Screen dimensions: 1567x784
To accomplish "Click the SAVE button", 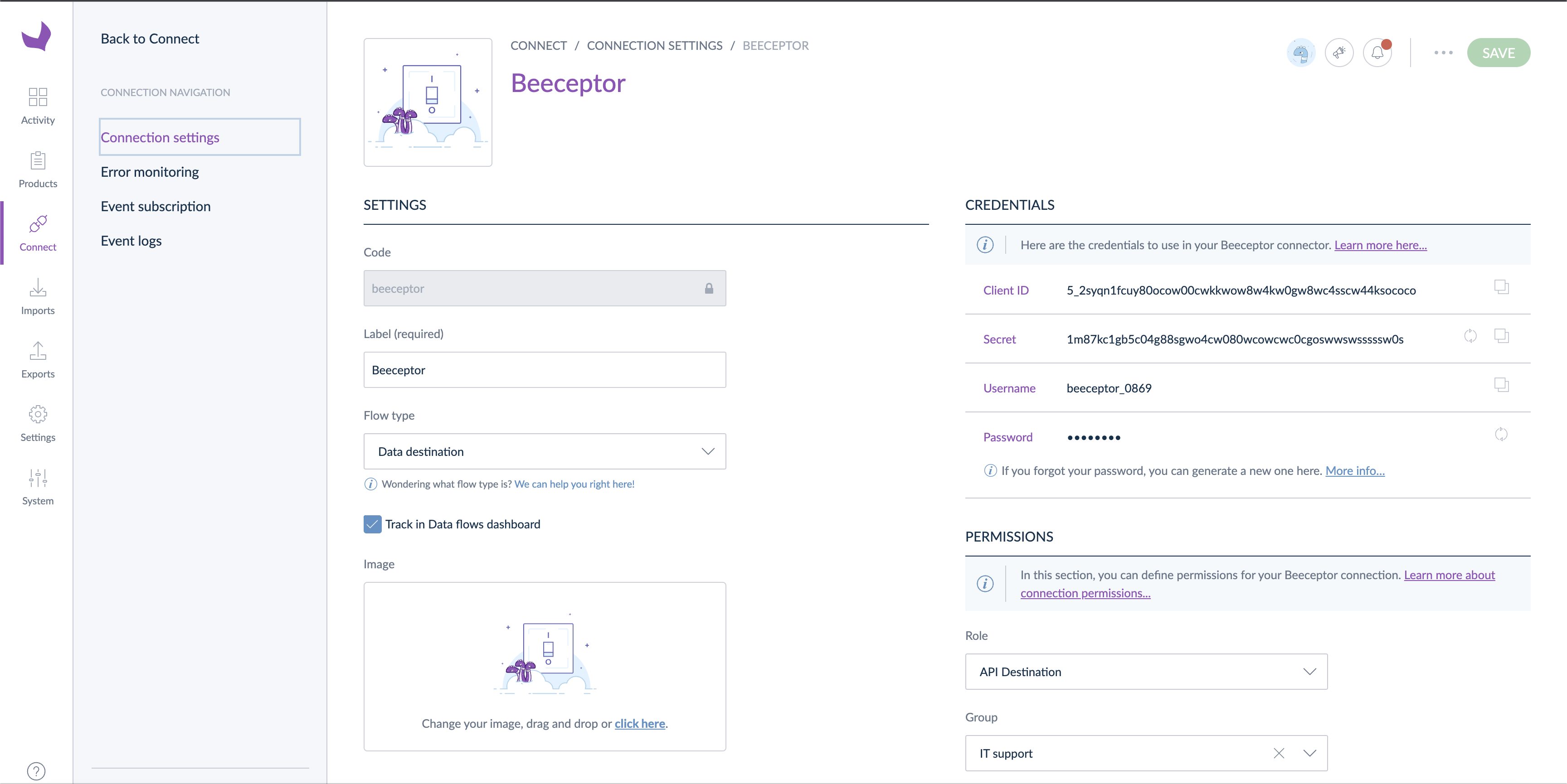I will (1499, 52).
